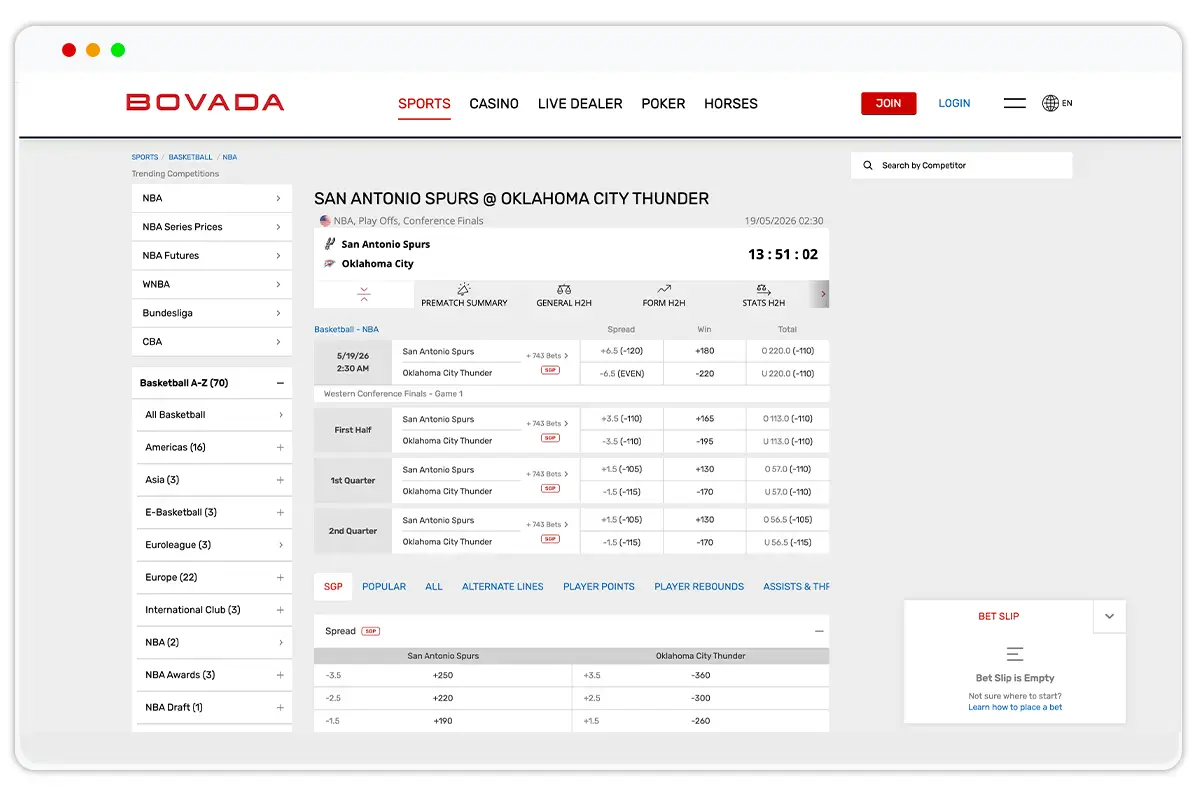
Task: Collapse the Bet Slip panel chevron
Action: [1109, 617]
